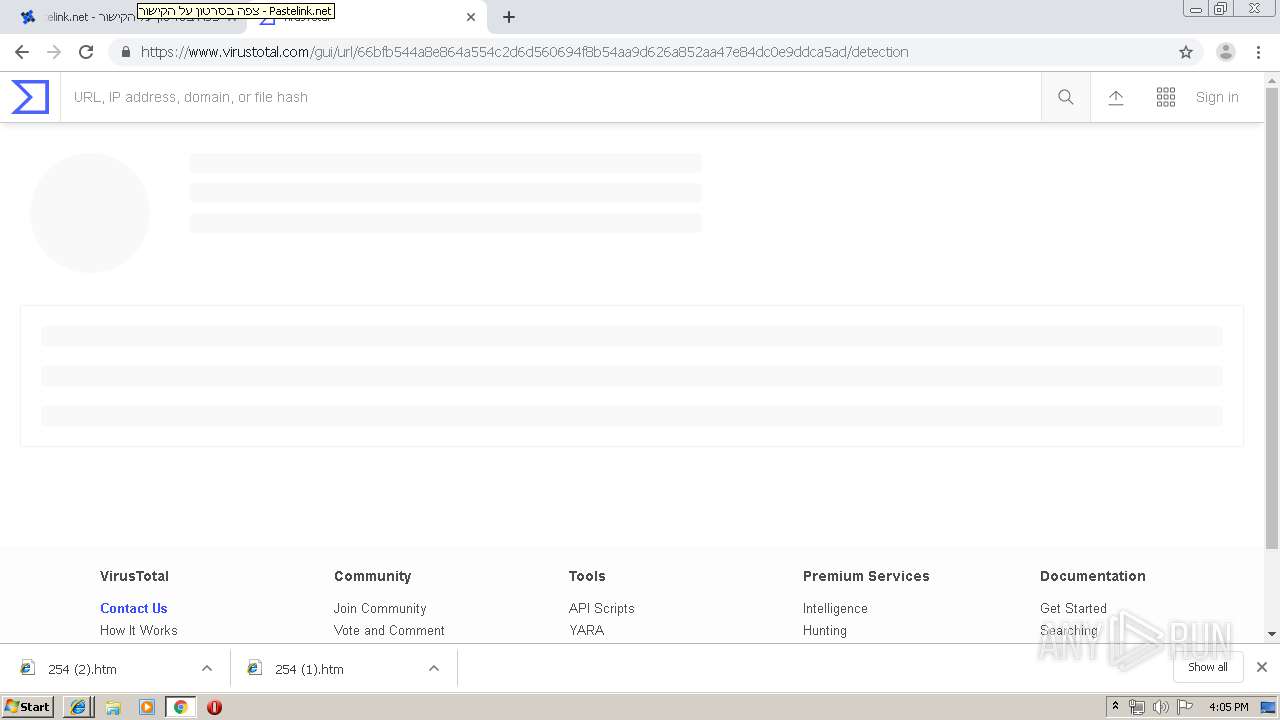Open the Intelligence link

(x=835, y=608)
